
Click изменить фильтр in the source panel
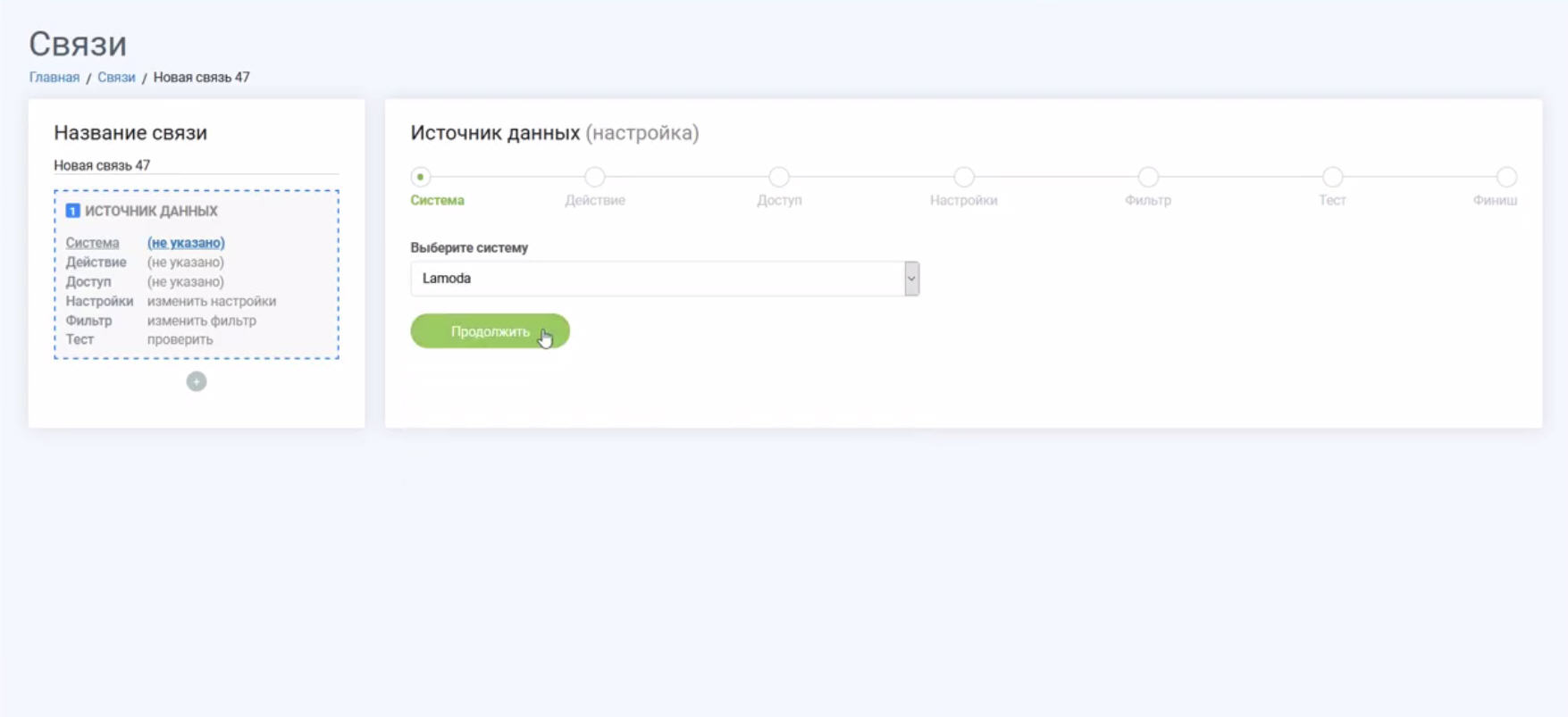pyautogui.click(x=202, y=321)
